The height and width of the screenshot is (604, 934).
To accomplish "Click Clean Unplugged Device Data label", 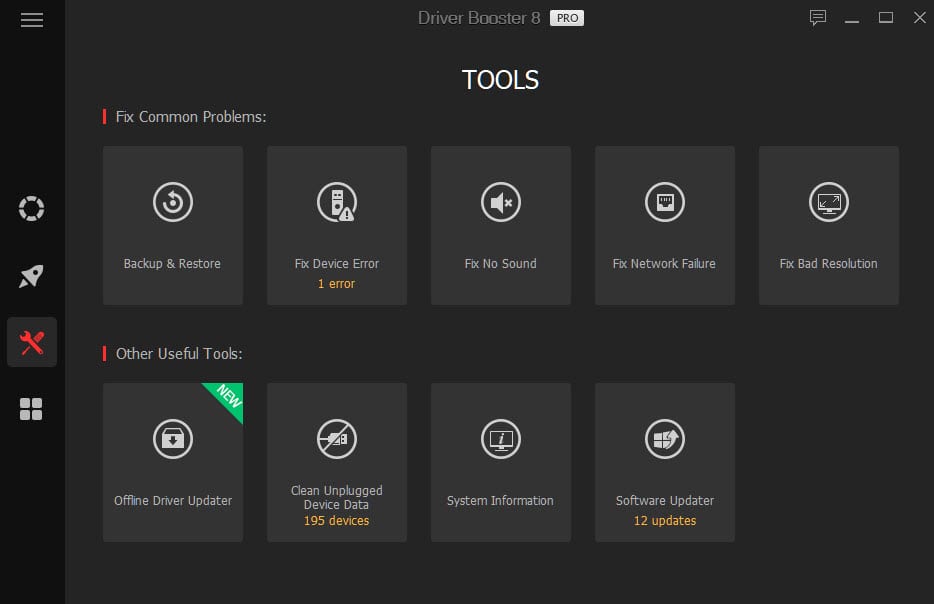I will point(337,497).
